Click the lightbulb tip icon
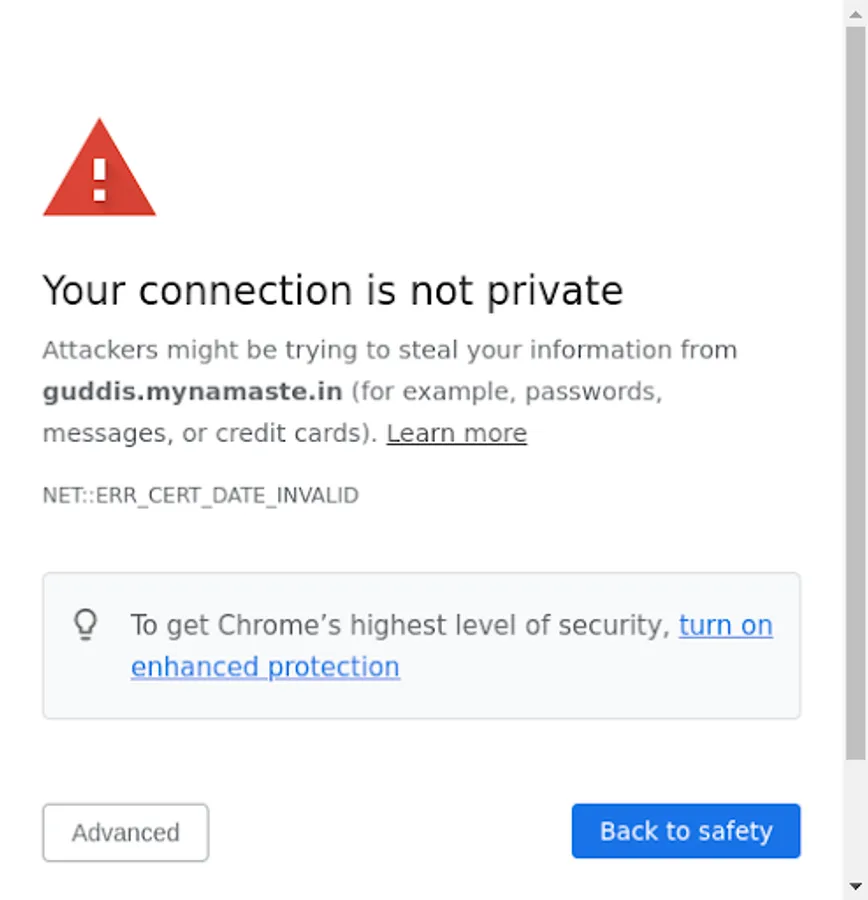868x900 pixels. coord(86,625)
